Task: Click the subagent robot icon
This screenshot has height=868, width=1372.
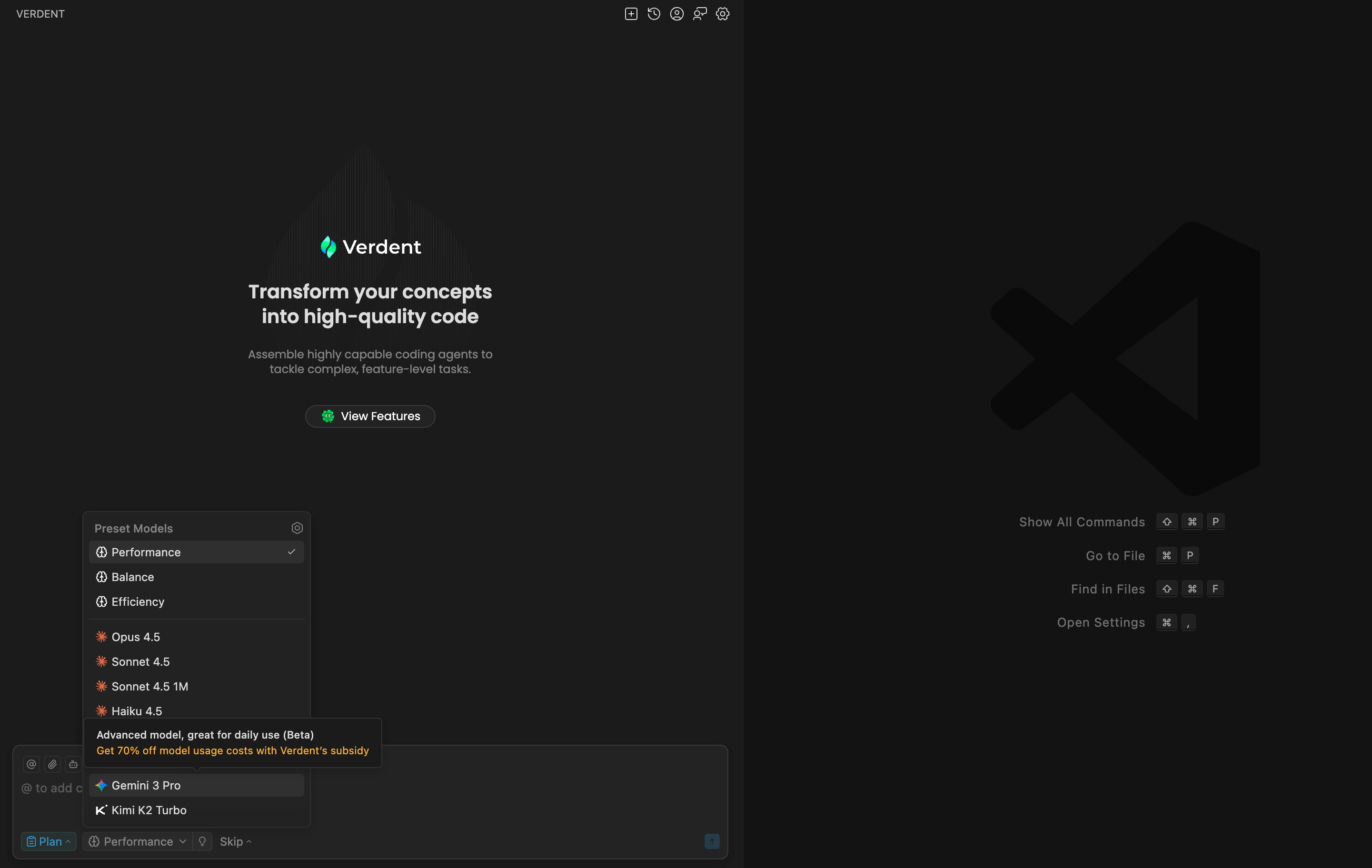Action: point(73,764)
